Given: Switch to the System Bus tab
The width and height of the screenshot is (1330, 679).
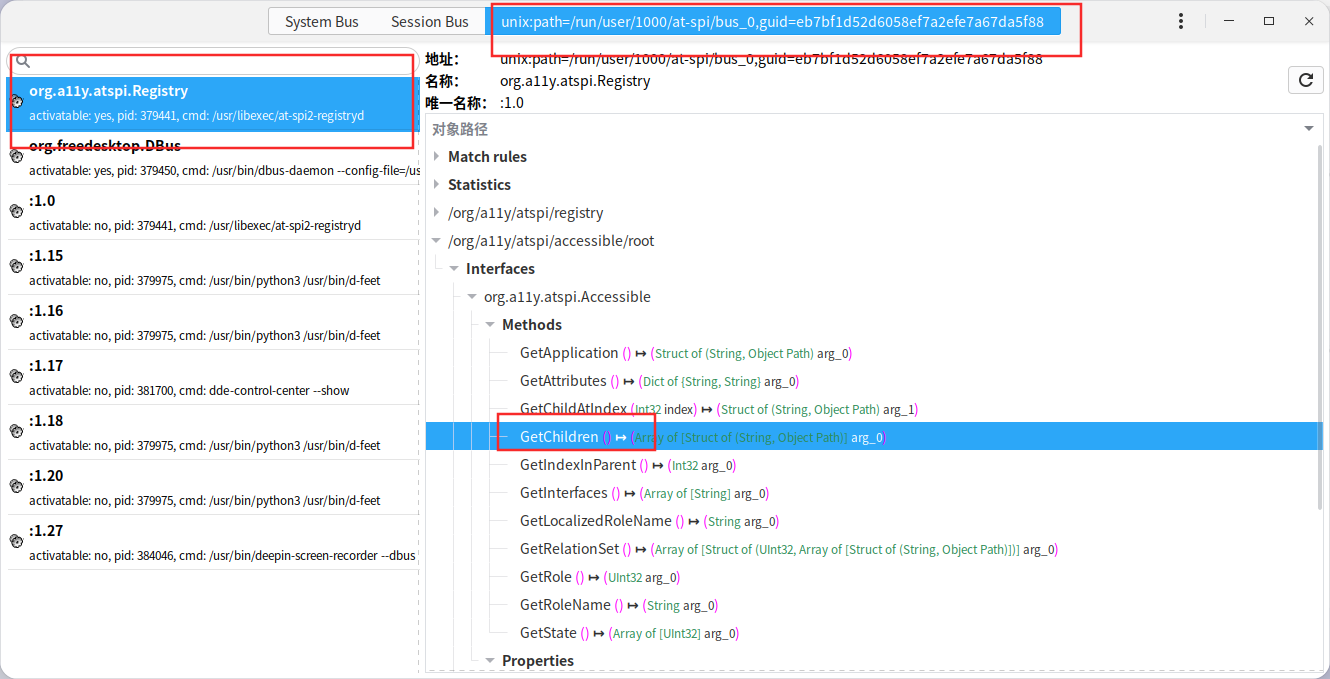Looking at the screenshot, I should tap(321, 21).
